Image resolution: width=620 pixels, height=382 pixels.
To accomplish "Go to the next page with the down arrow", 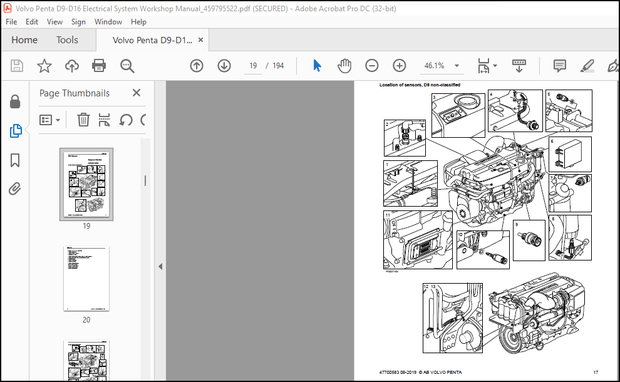I will coord(224,66).
